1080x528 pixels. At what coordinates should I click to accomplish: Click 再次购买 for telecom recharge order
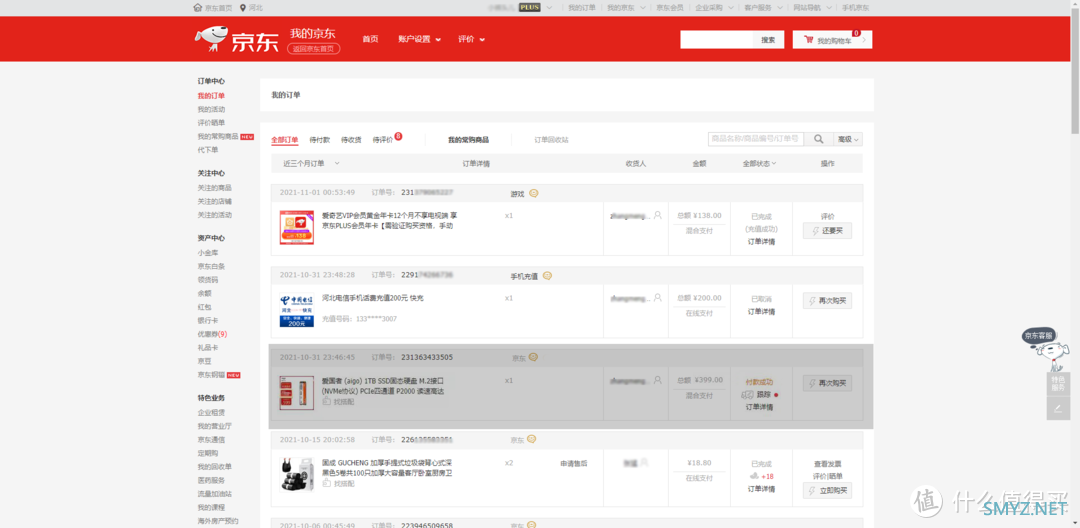click(827, 301)
